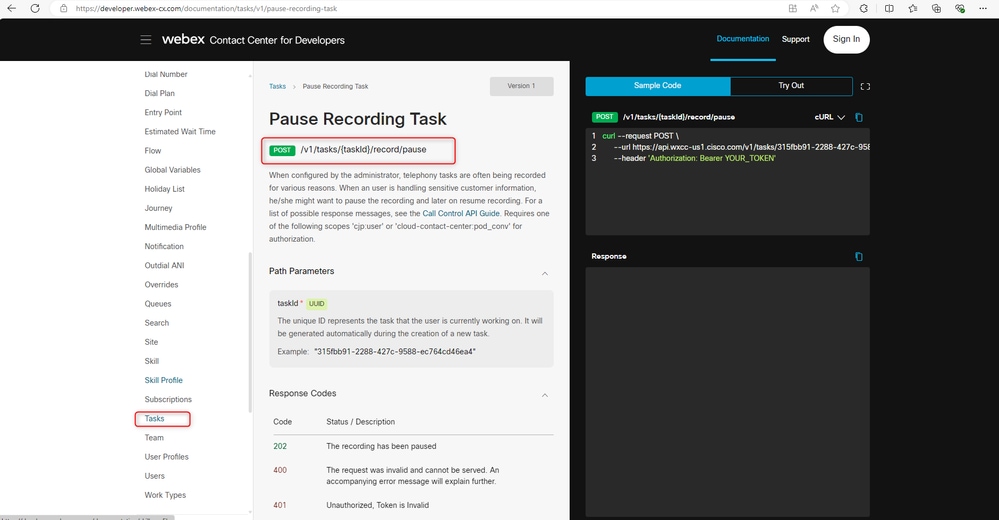The height and width of the screenshot is (520, 999).
Task: Switch to the Try Out tab
Action: tap(791, 85)
